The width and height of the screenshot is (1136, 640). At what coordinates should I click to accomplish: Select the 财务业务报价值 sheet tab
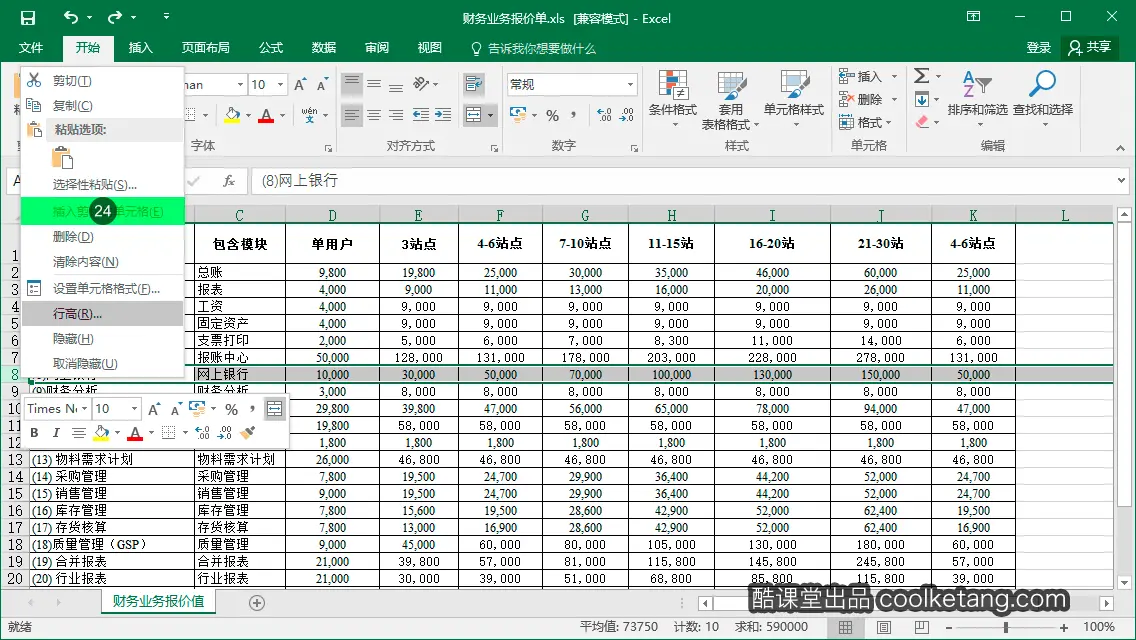[x=158, y=602]
